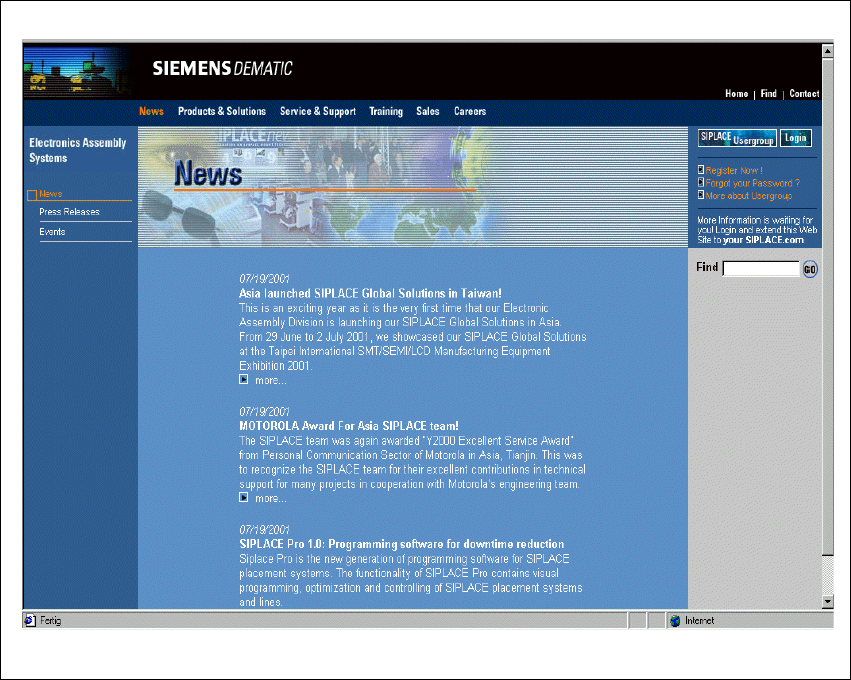This screenshot has width=851, height=680.
Task: Open Service & Support menu
Action: [x=317, y=111]
